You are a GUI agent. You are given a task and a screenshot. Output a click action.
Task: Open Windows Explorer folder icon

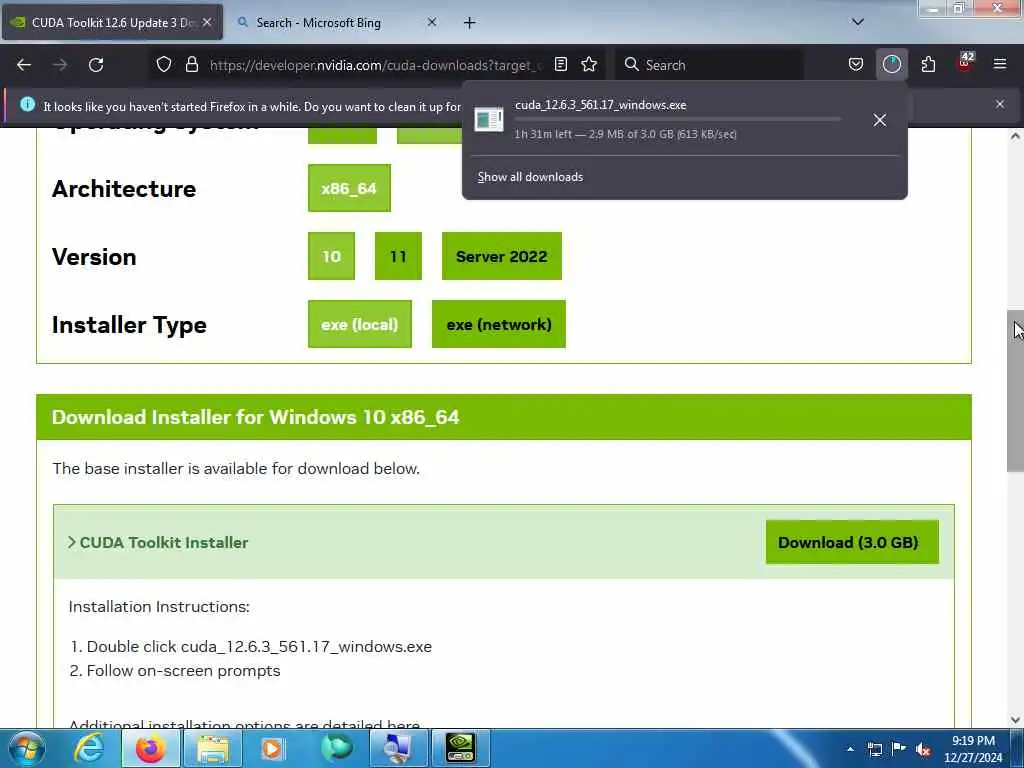point(213,748)
